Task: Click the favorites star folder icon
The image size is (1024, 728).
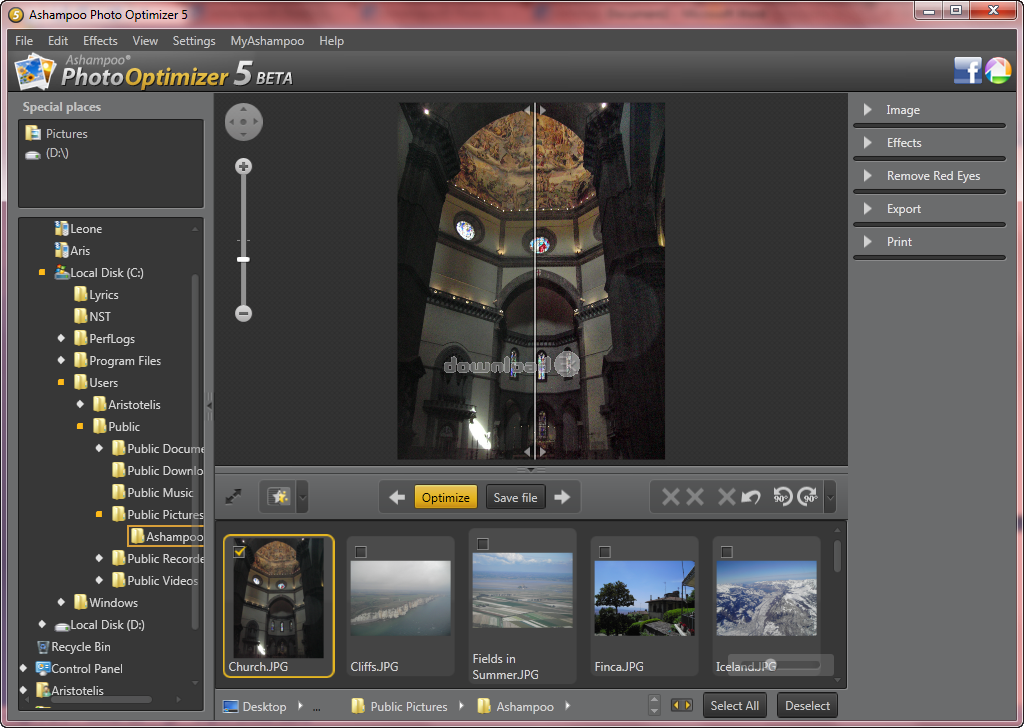Action: pos(279,498)
